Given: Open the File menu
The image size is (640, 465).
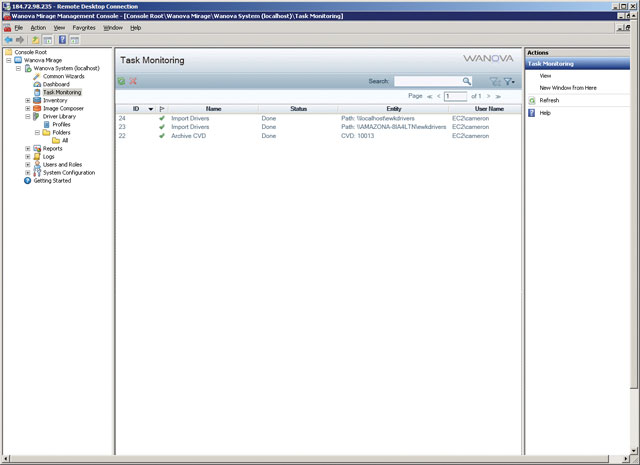Looking at the screenshot, I should [19, 28].
